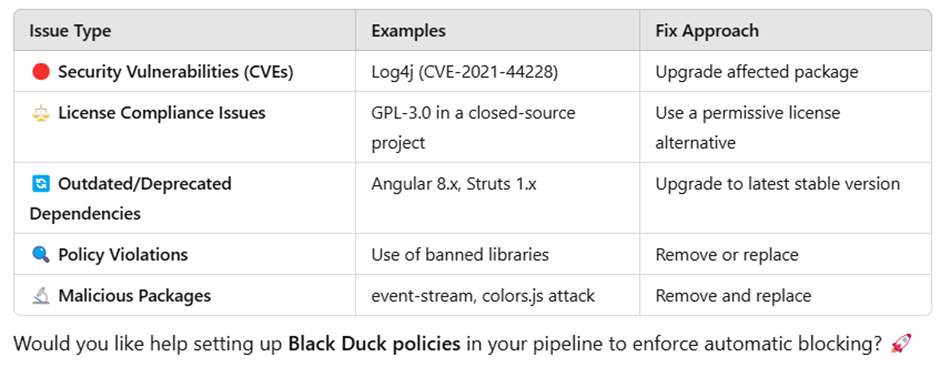Click the Angular 8.x, Struts 1.x cell
Screen dimensions: 940x367
click(498, 198)
